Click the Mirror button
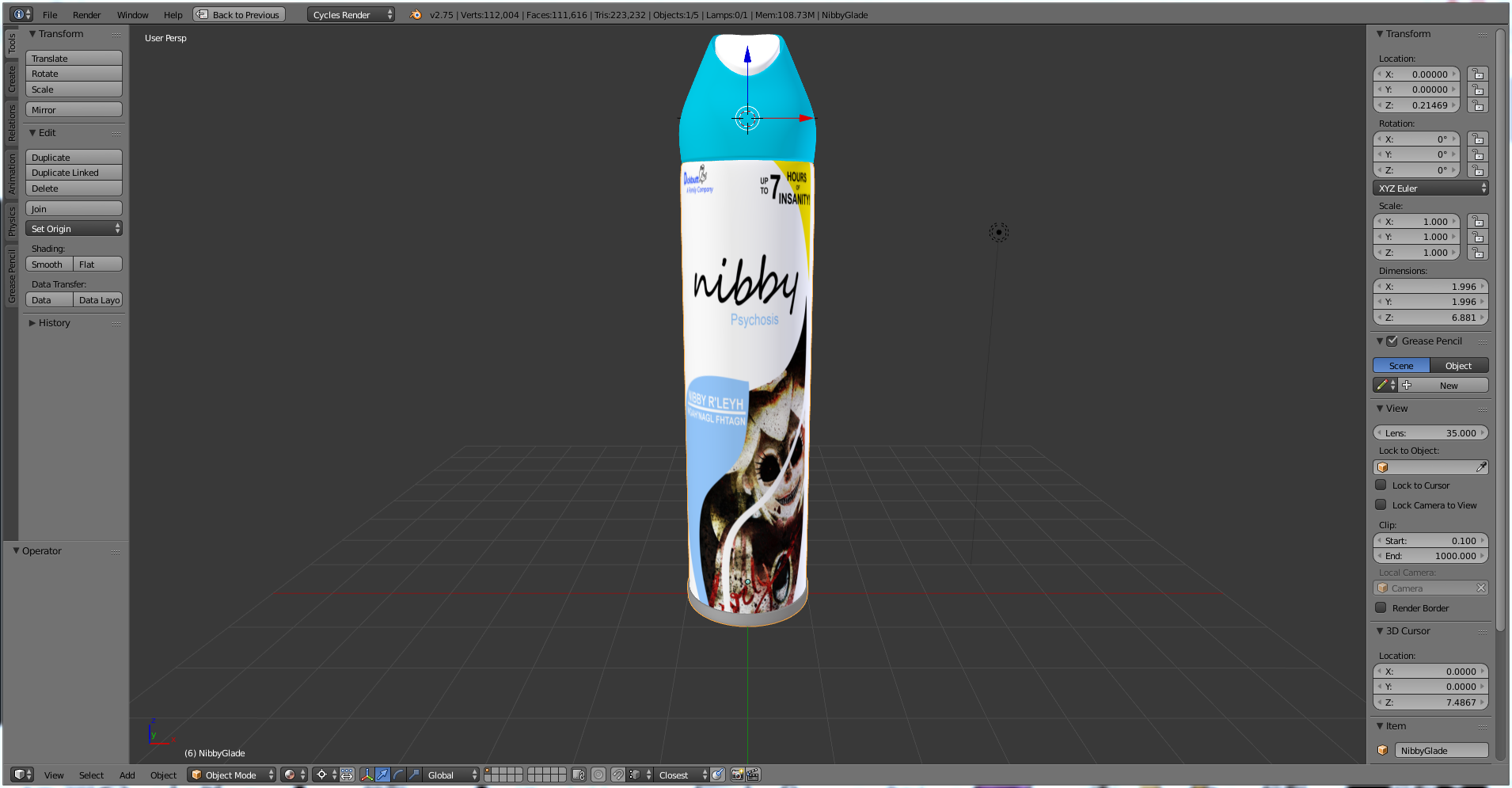Screen dimensions: 1512x788 pos(74,110)
